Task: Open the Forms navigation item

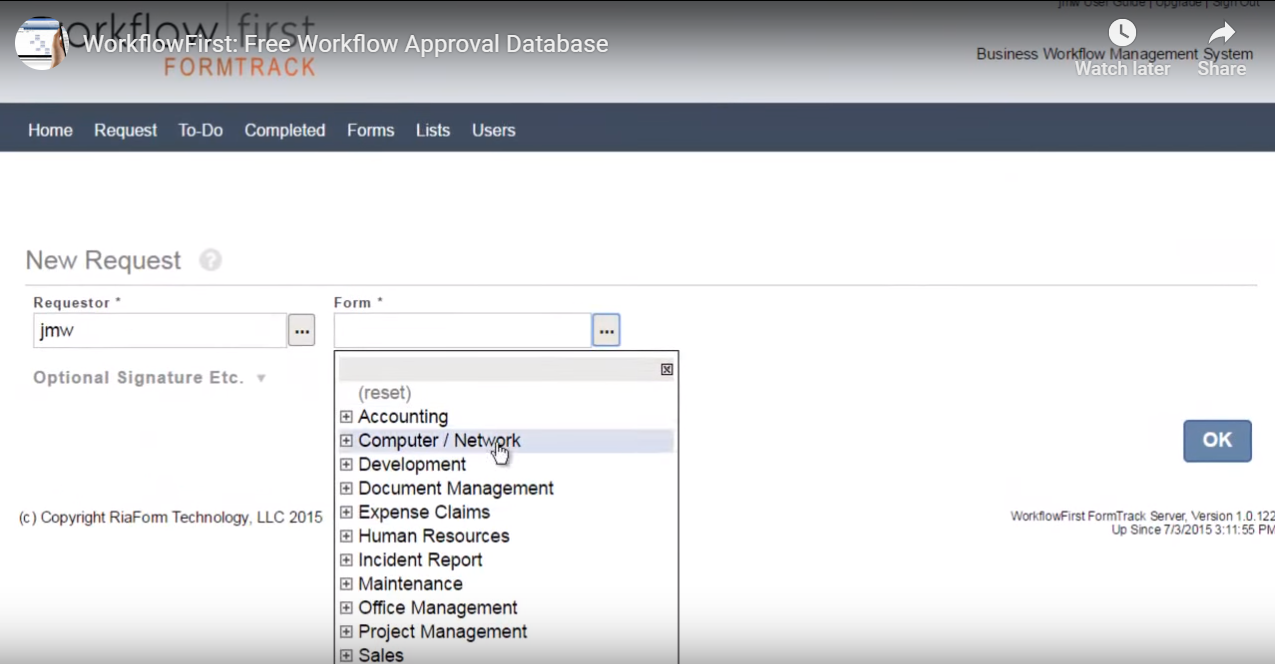Action: 370,130
